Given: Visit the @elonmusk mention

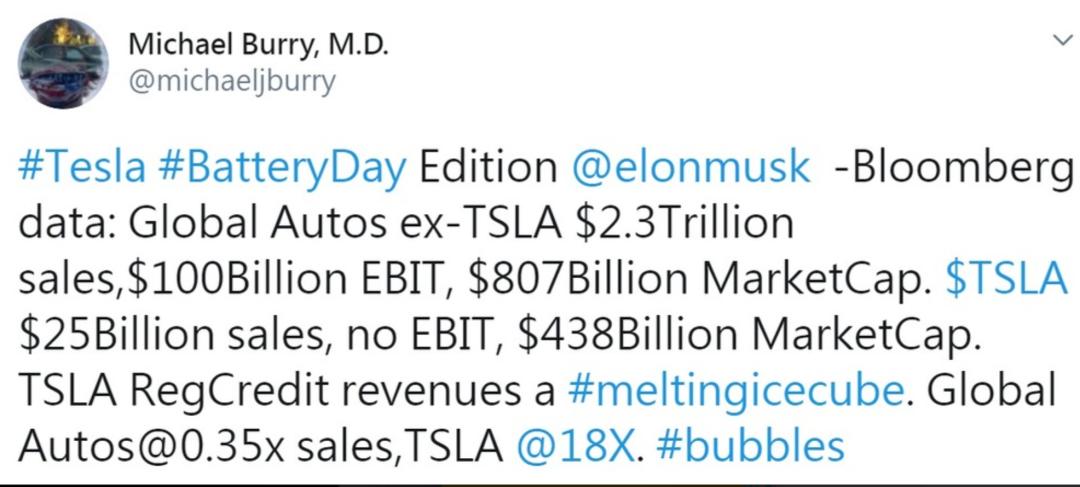Looking at the screenshot, I should (x=690, y=168).
